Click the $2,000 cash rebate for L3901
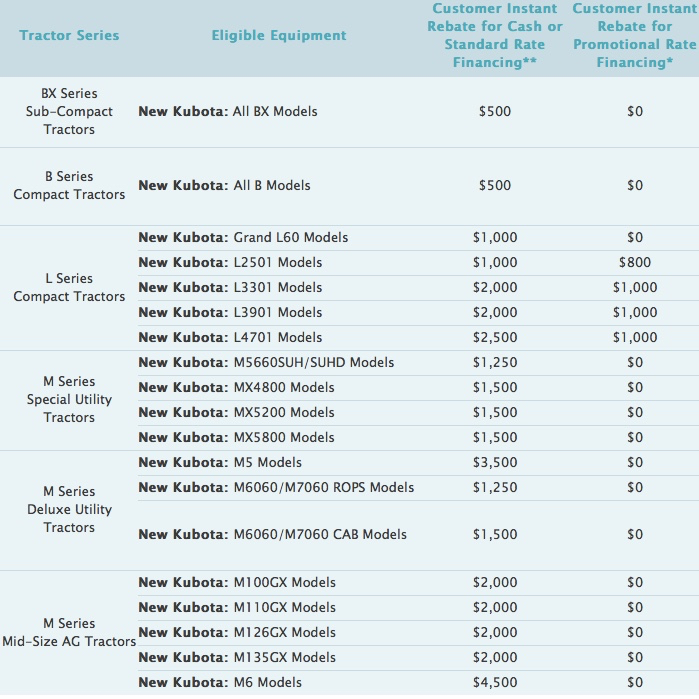 495,312
